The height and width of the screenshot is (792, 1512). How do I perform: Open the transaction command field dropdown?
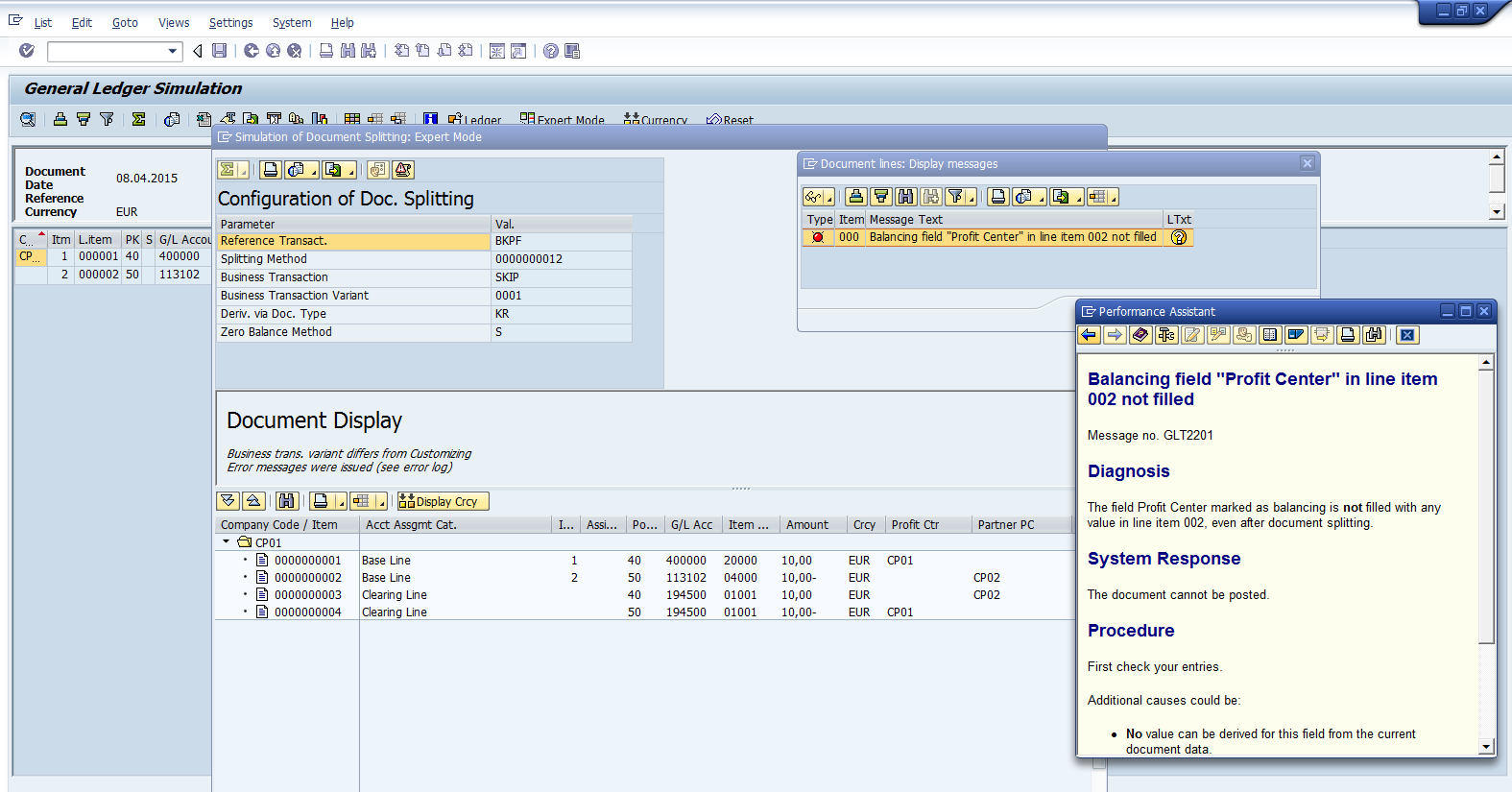[x=173, y=51]
